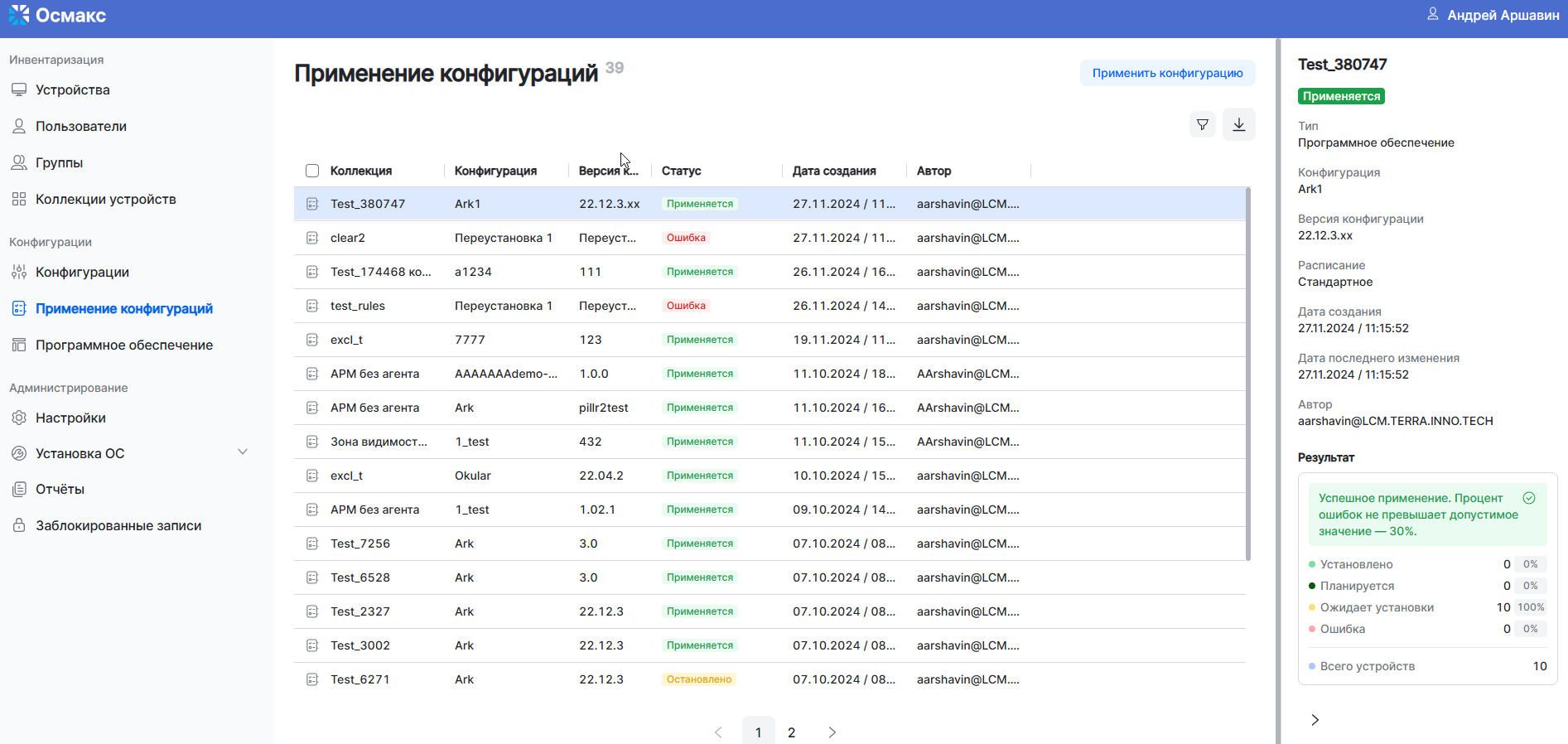Click the user profile icon in header
This screenshot has height=744, width=1568.
click(1432, 15)
